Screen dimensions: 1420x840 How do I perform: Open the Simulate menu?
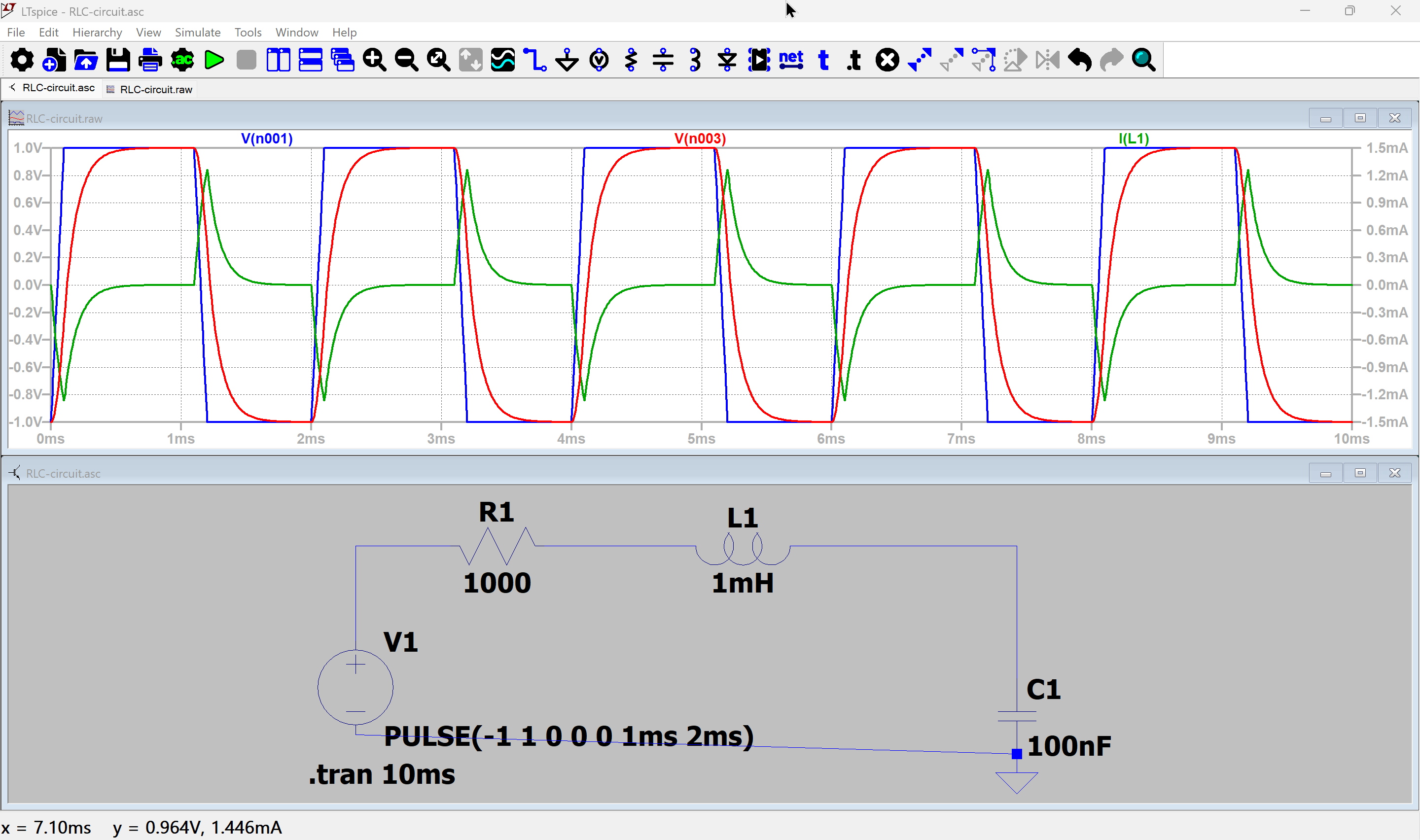pyautogui.click(x=198, y=32)
